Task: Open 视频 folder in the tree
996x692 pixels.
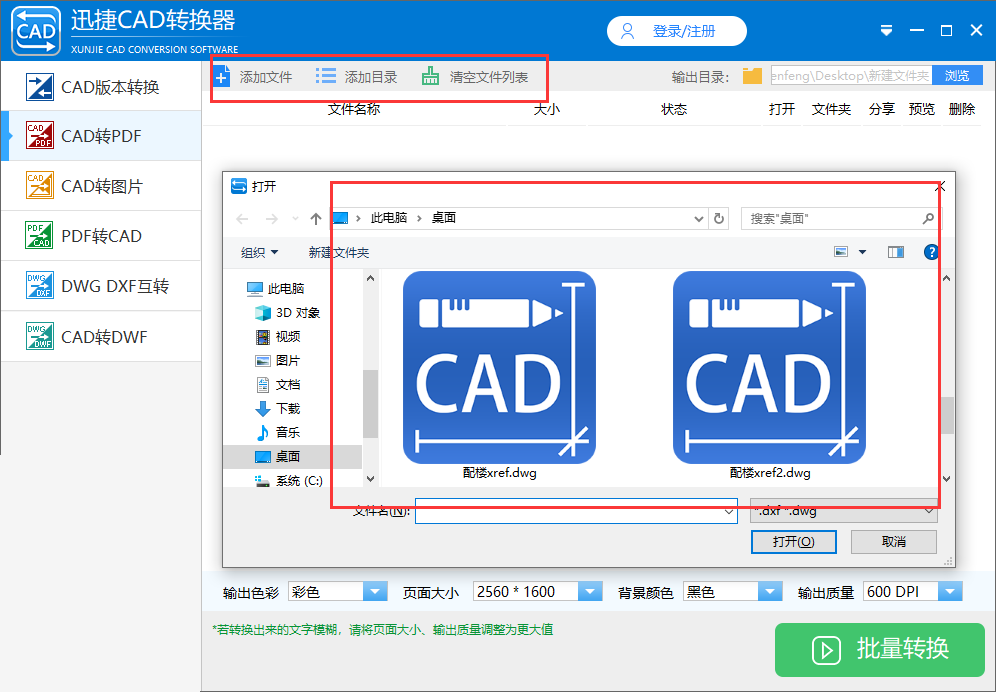Action: pyautogui.click(x=278, y=336)
